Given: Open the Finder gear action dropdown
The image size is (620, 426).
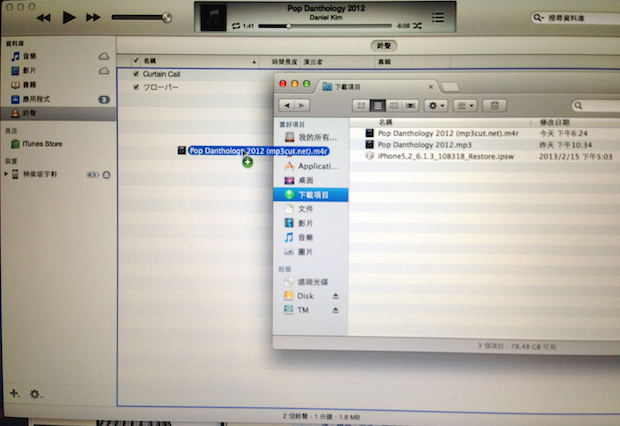Looking at the screenshot, I should [x=436, y=106].
